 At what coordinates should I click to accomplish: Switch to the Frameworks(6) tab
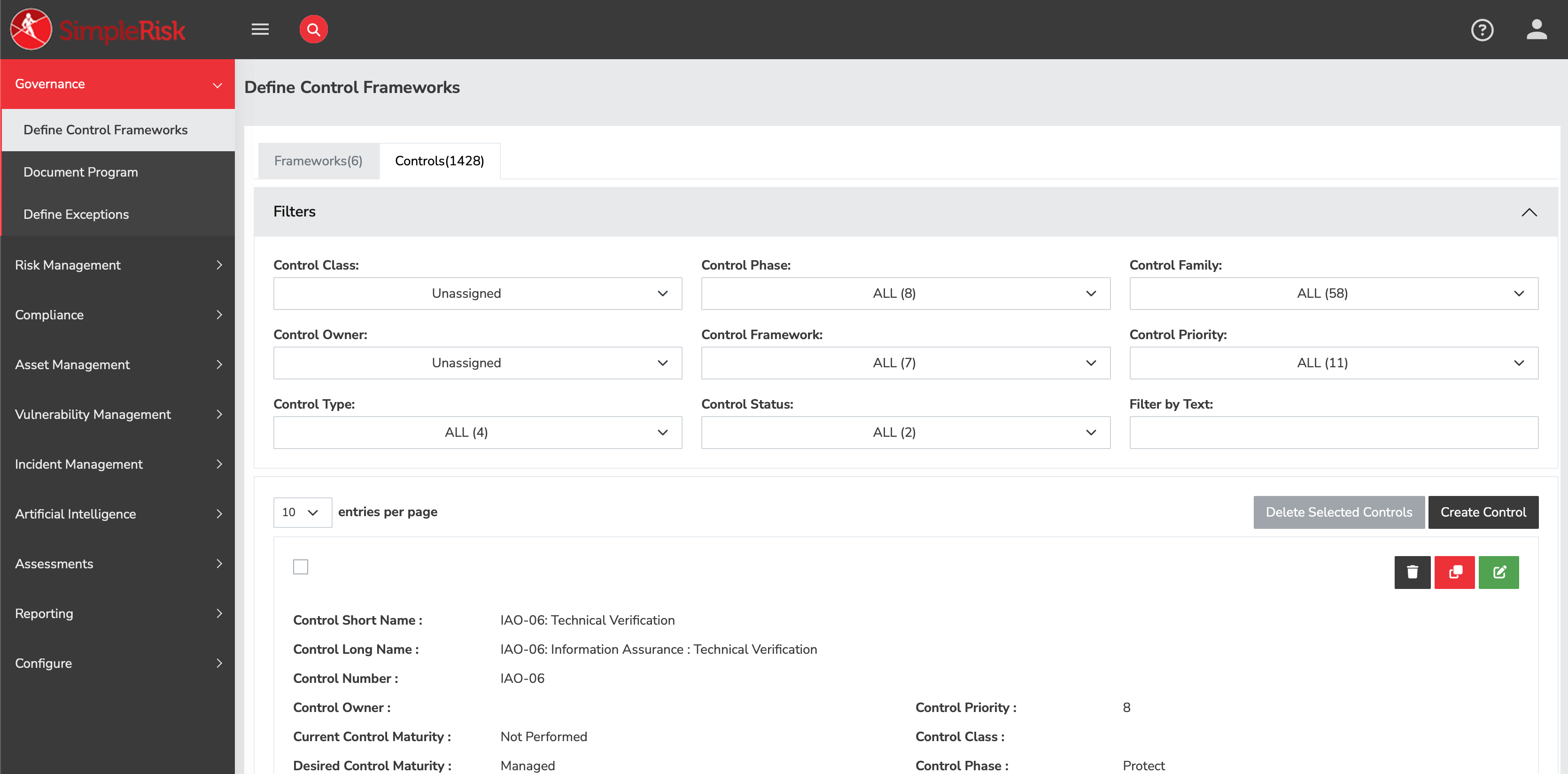(318, 161)
